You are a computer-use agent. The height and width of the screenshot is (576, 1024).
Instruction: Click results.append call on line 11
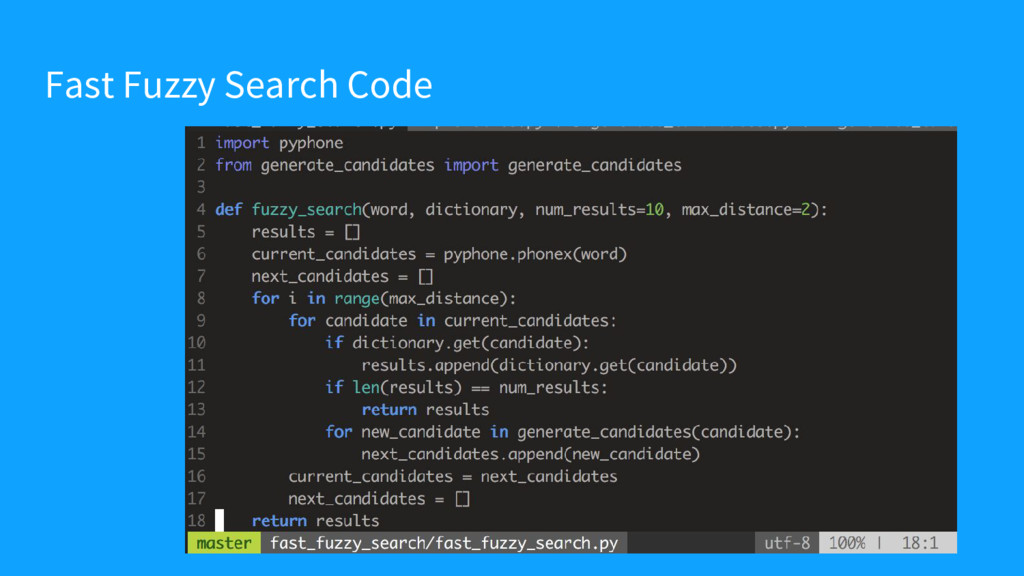549,365
